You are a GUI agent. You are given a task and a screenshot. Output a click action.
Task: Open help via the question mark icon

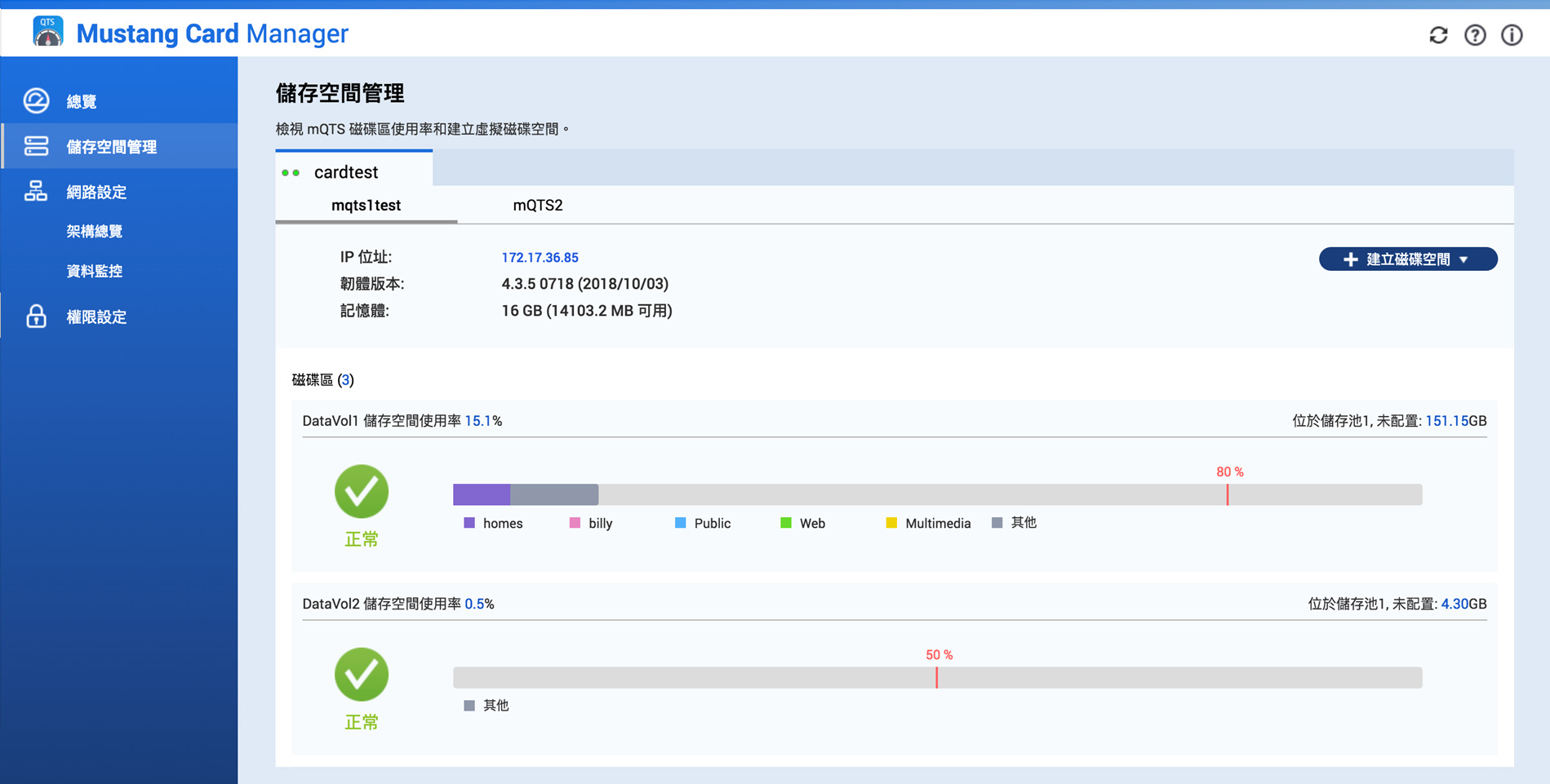pyautogui.click(x=1475, y=35)
